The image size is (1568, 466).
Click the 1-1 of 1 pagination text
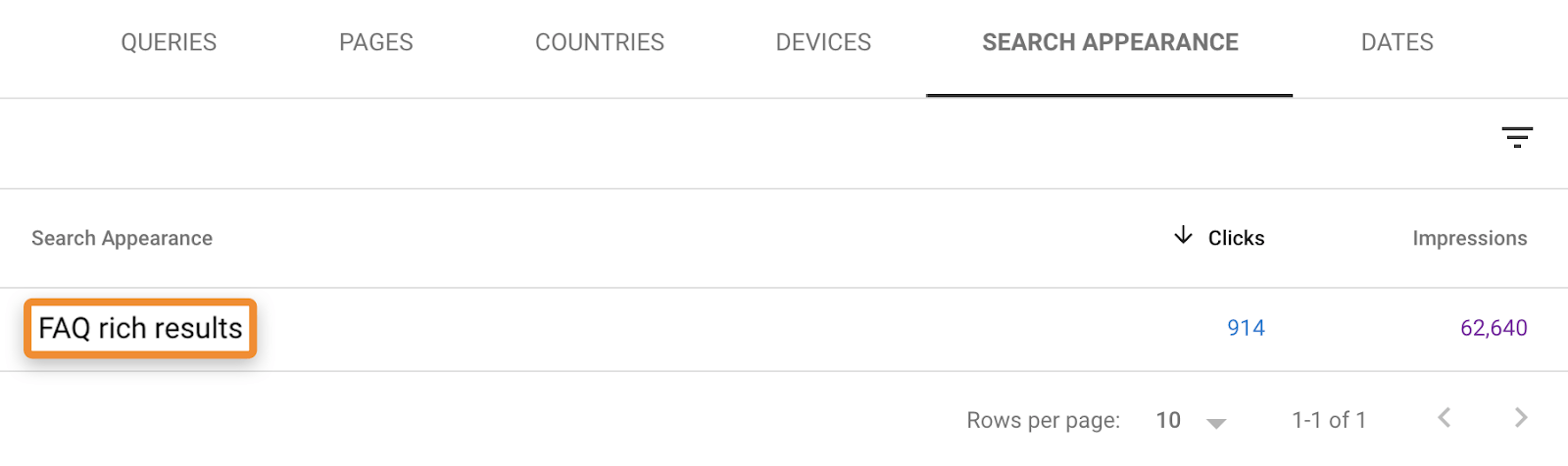1329,420
